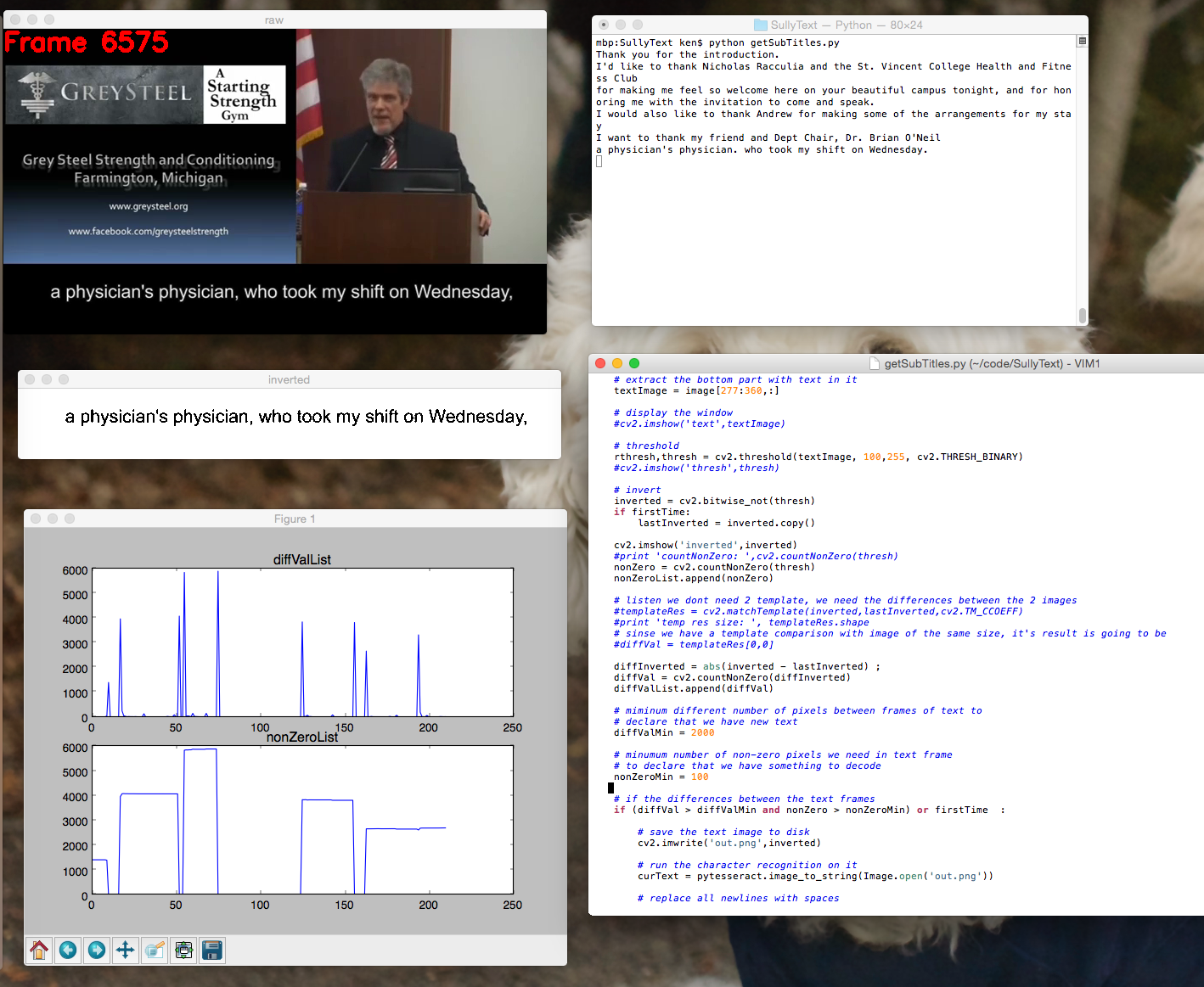1204x987 pixels.
Task: Close the raw video window
Action: tap(15, 19)
